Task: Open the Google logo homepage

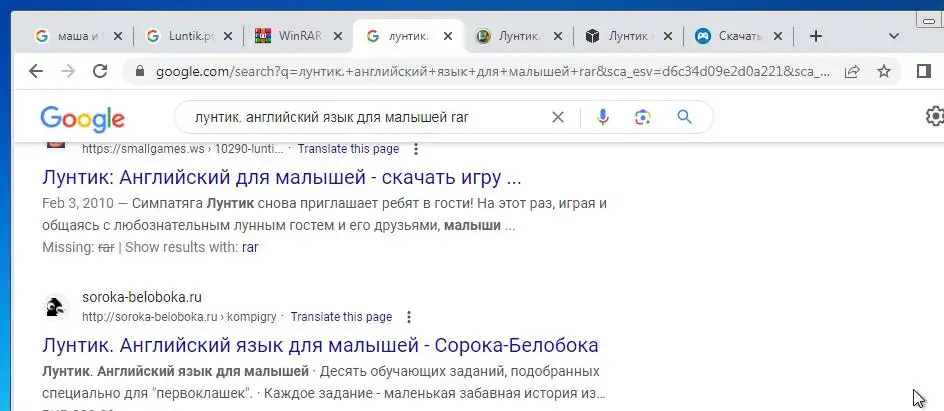Action: click(x=82, y=118)
